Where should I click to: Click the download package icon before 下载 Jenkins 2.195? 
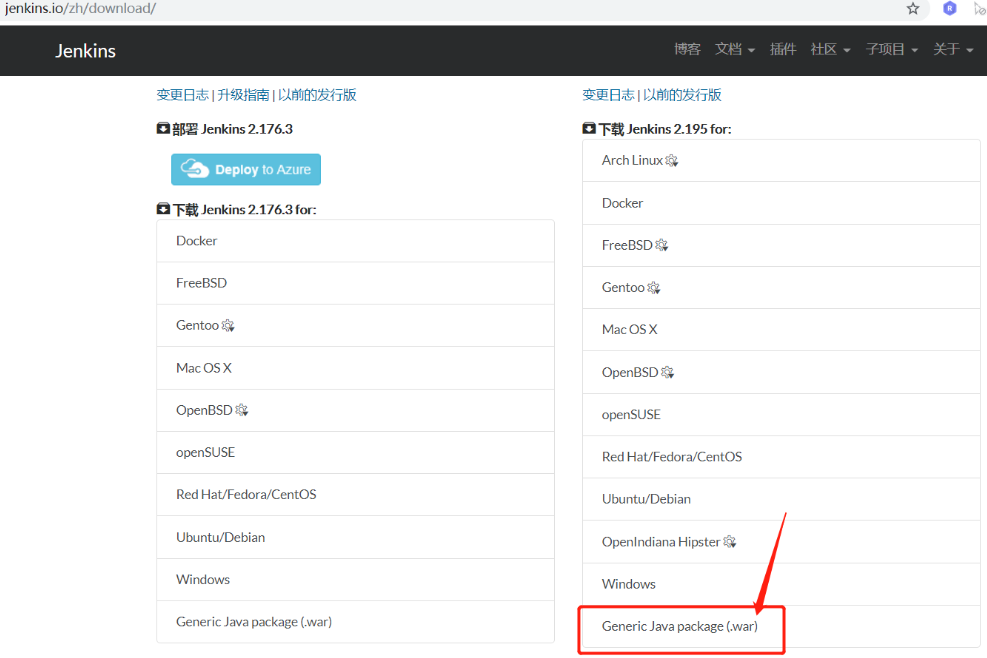click(x=589, y=128)
